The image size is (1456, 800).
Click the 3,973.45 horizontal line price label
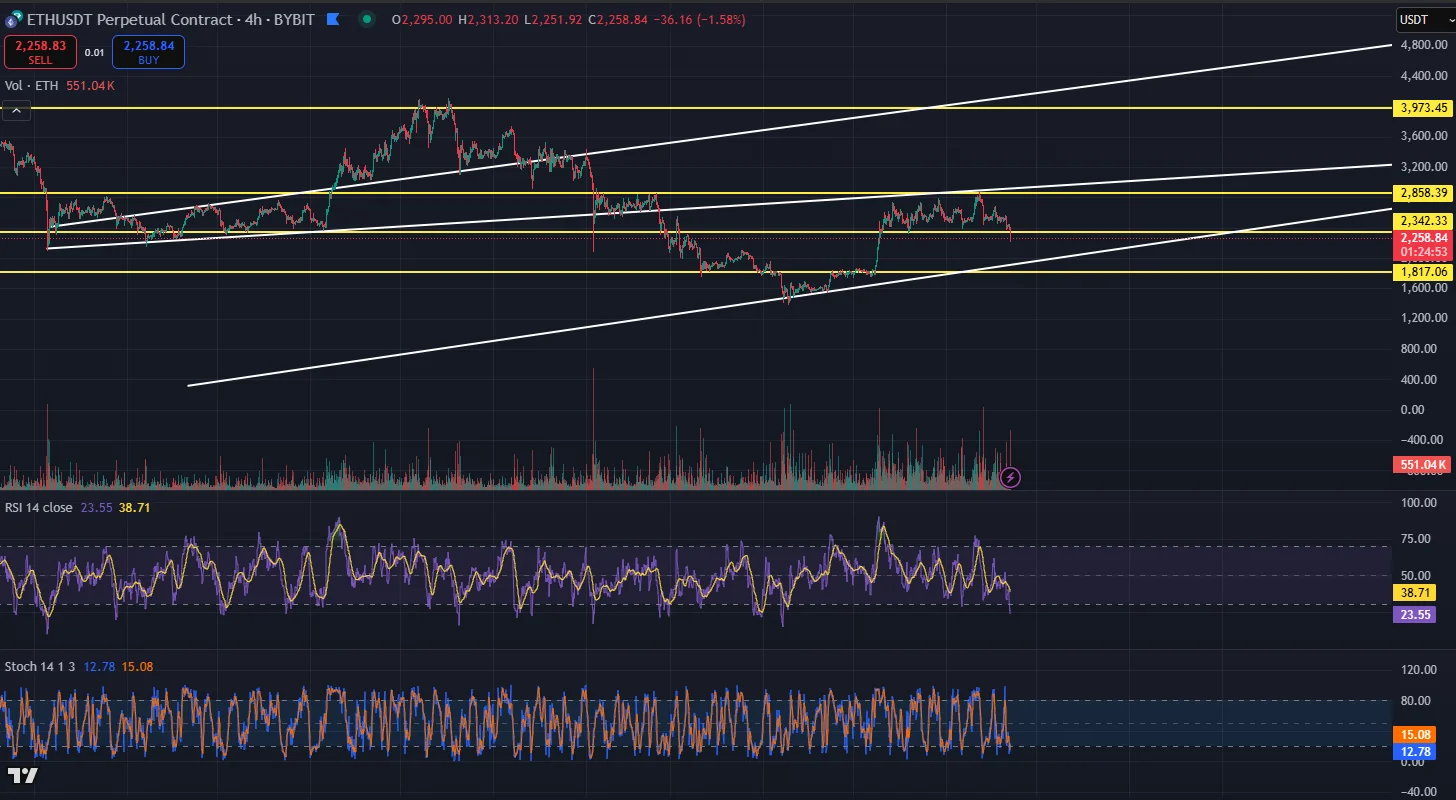click(1422, 108)
